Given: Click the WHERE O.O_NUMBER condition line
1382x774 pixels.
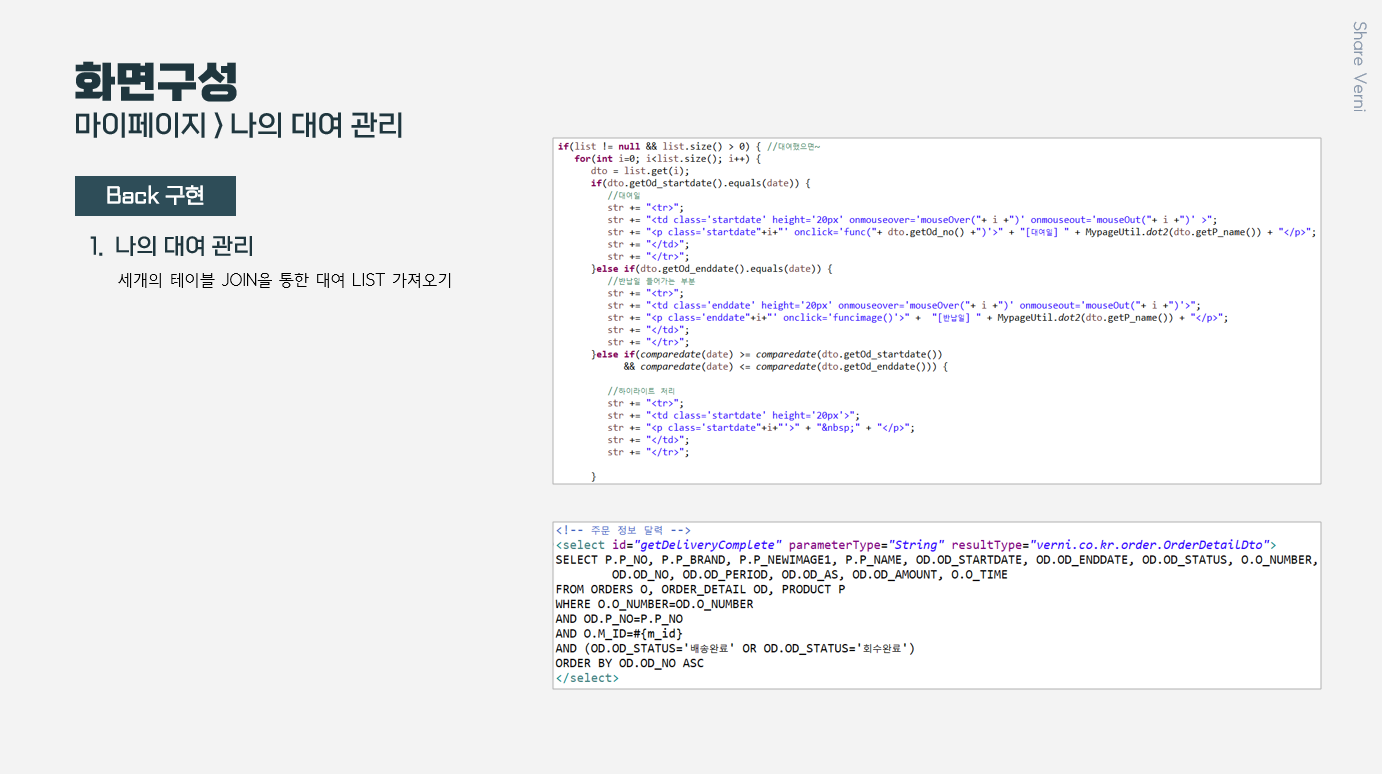Looking at the screenshot, I should [x=655, y=604].
